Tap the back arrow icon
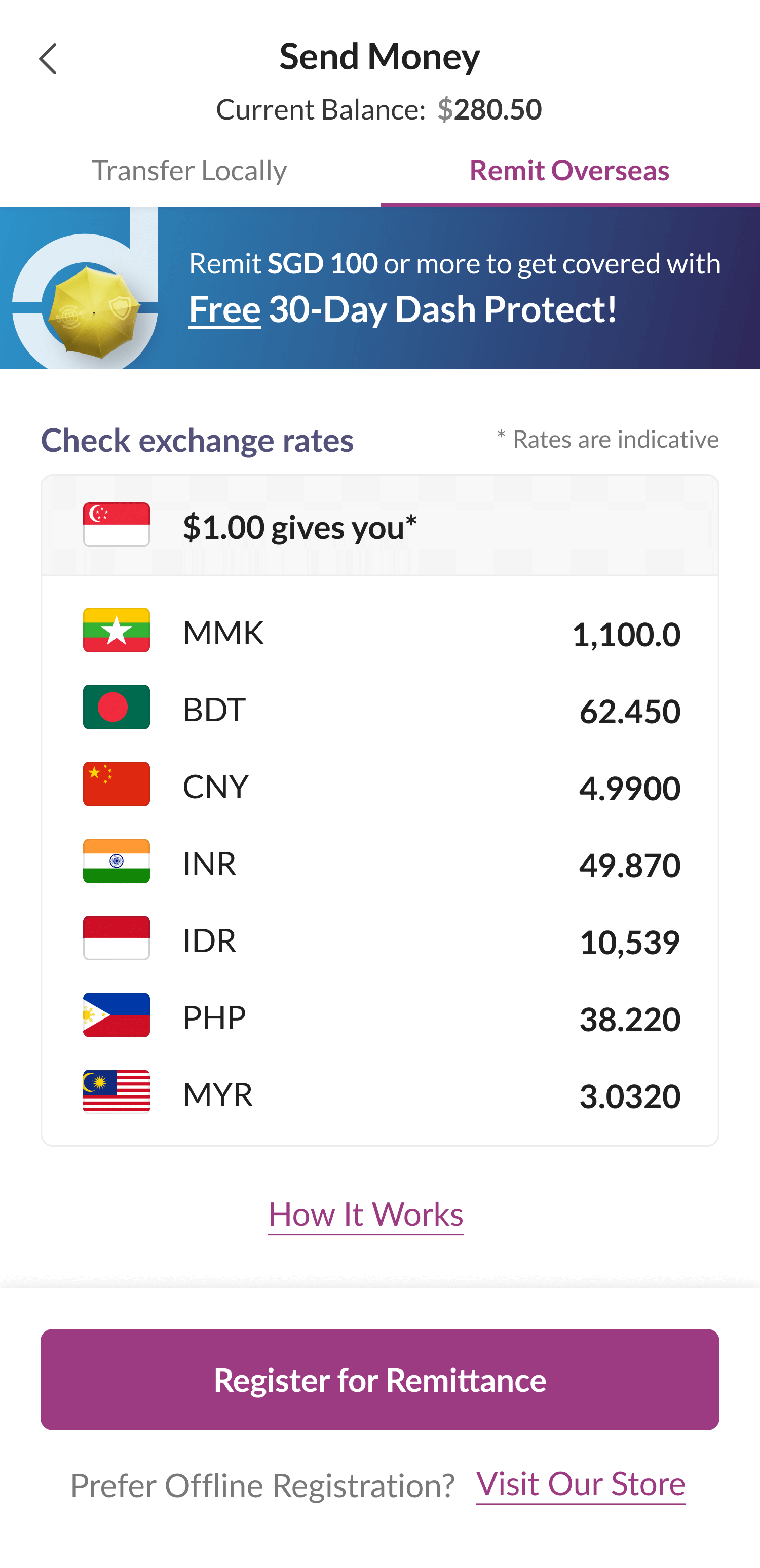This screenshot has height=1568, width=760. click(x=48, y=59)
